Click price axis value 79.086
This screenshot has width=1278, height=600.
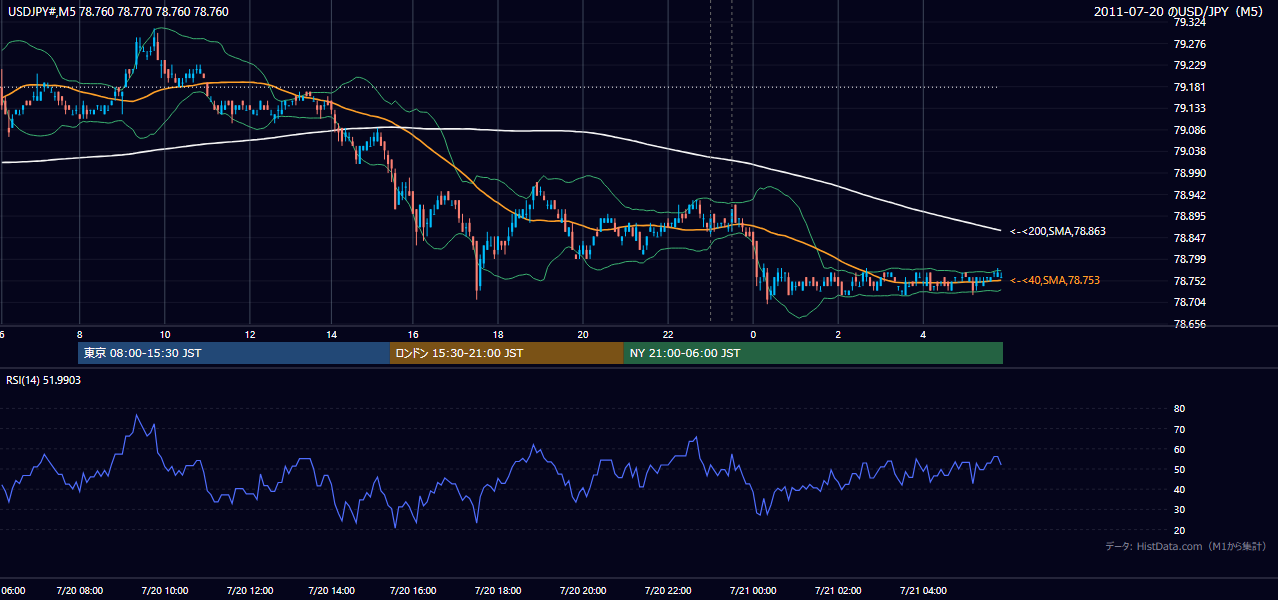[x=1189, y=130]
